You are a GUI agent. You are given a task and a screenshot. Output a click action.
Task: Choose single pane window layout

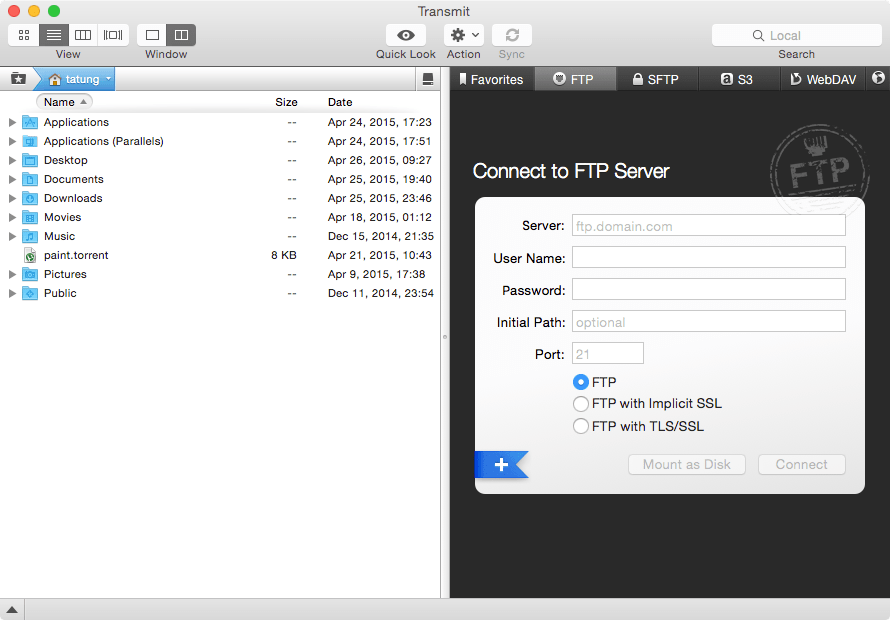click(x=152, y=35)
